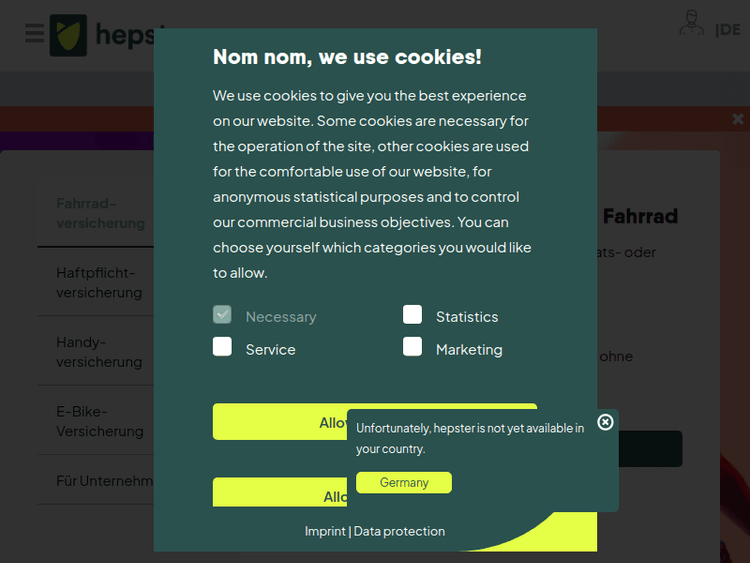Close the country availability popup

(x=605, y=422)
